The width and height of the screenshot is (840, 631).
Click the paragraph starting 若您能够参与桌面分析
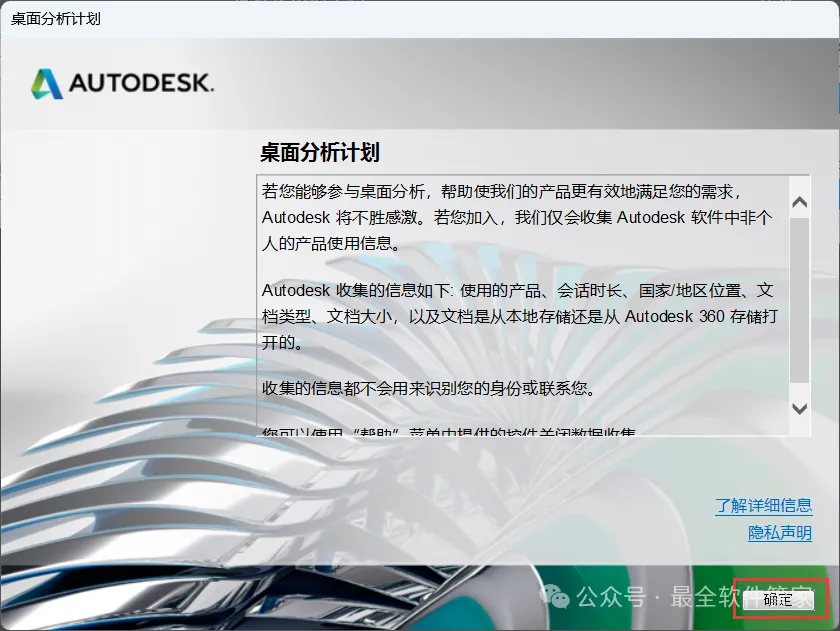coord(518,217)
